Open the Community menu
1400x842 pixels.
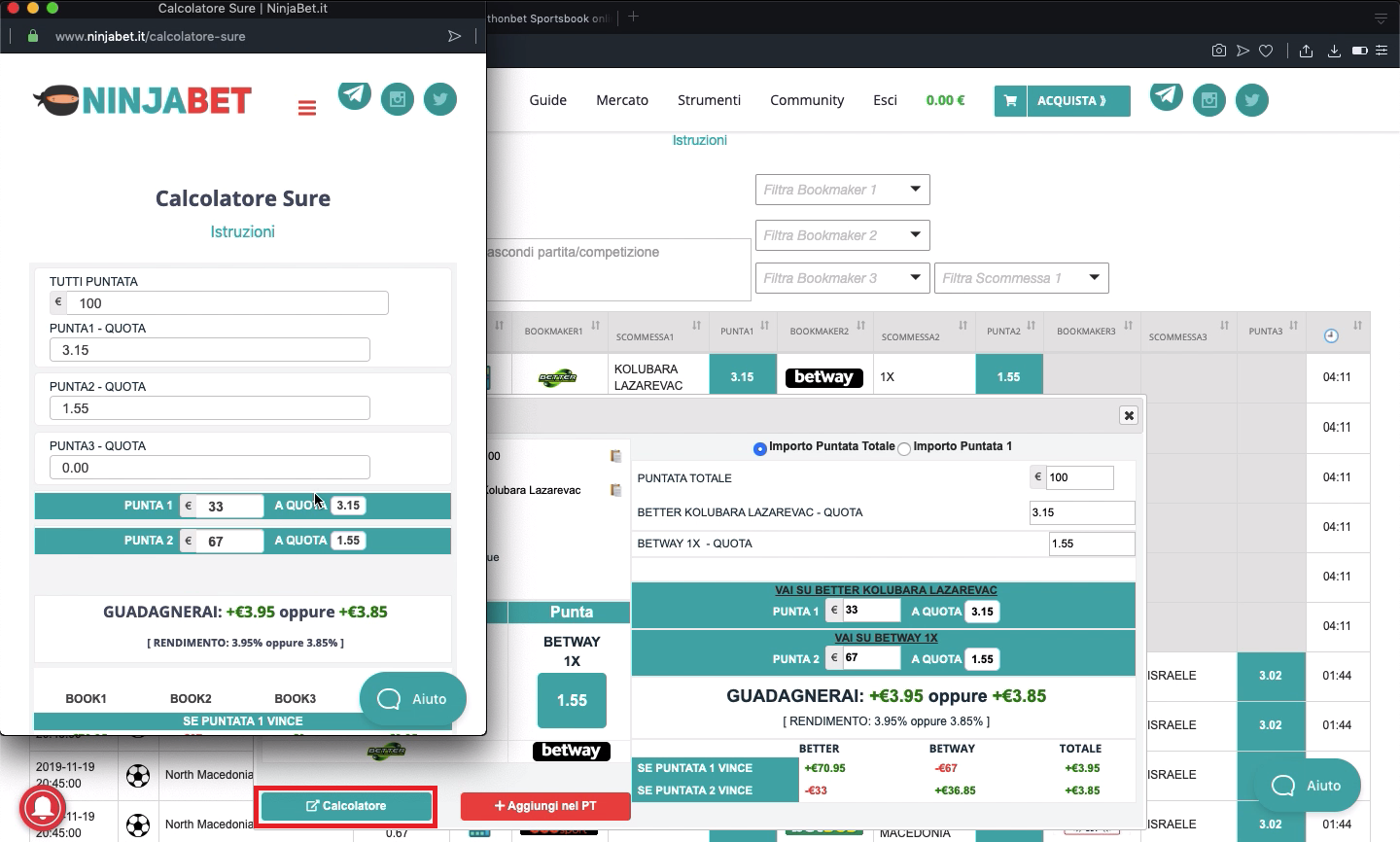tap(807, 100)
